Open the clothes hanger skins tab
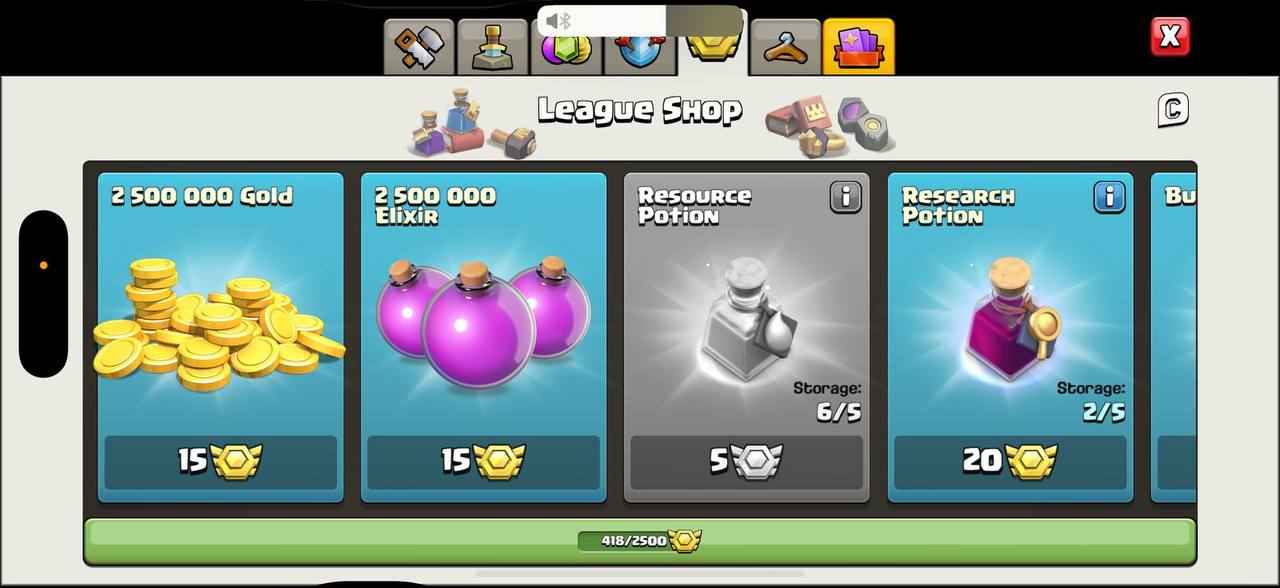Image resolution: width=1280 pixels, height=588 pixels. pyautogui.click(x=786, y=47)
